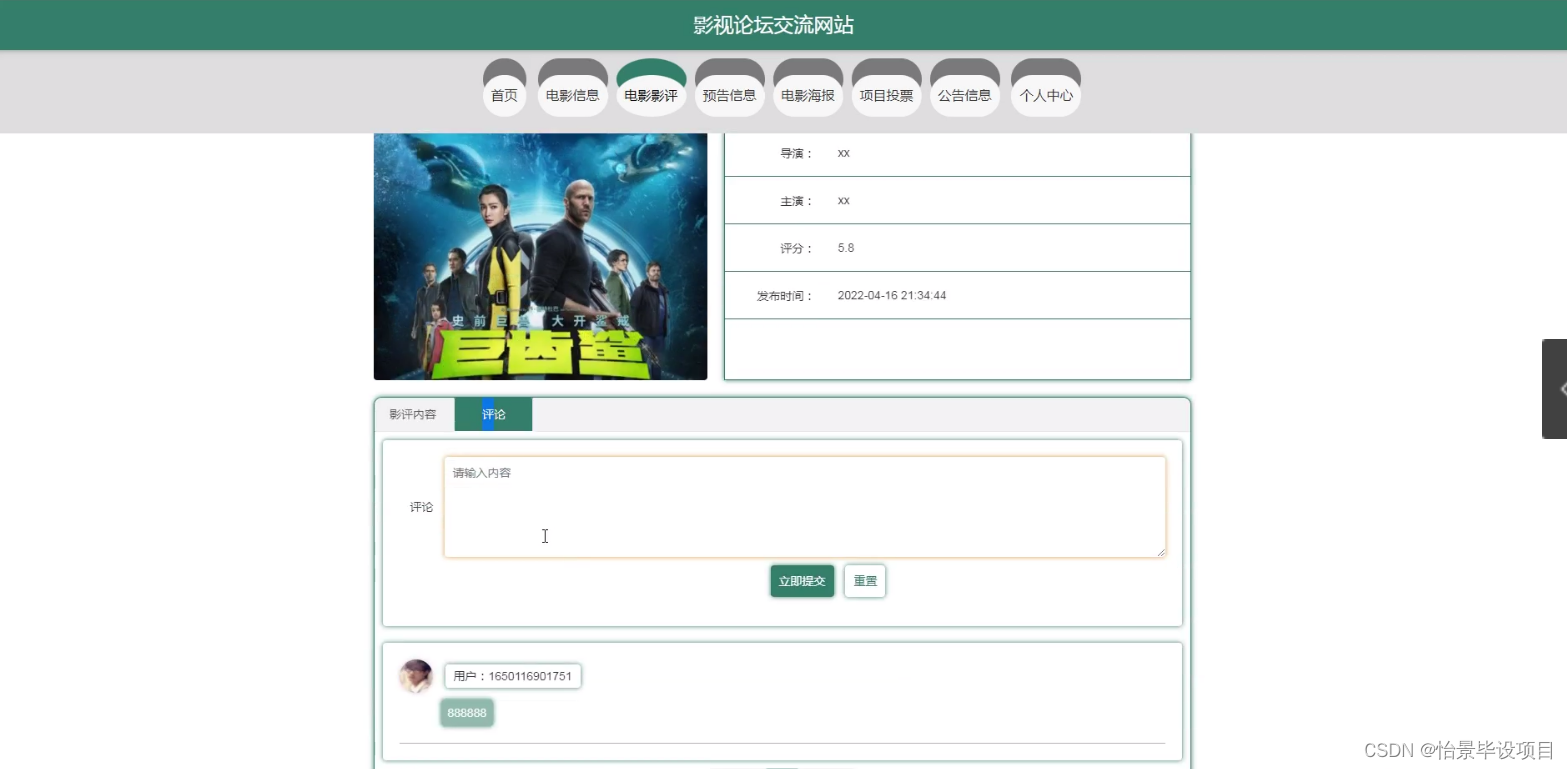Switch to 影评内容 tab
The image size is (1567, 769).
pyautogui.click(x=413, y=414)
